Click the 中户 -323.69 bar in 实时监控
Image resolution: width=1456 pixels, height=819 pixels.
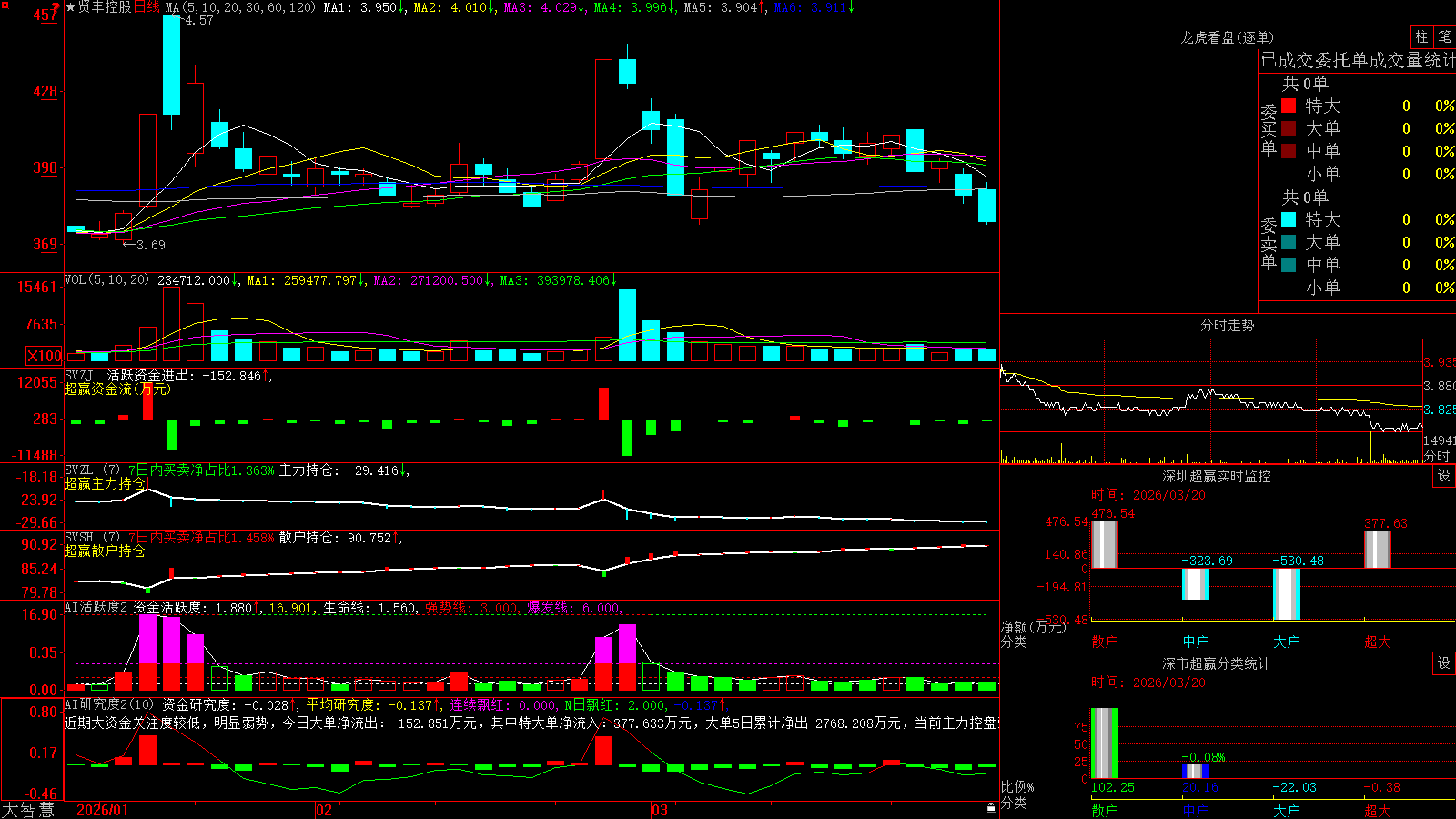pyautogui.click(x=1195, y=584)
